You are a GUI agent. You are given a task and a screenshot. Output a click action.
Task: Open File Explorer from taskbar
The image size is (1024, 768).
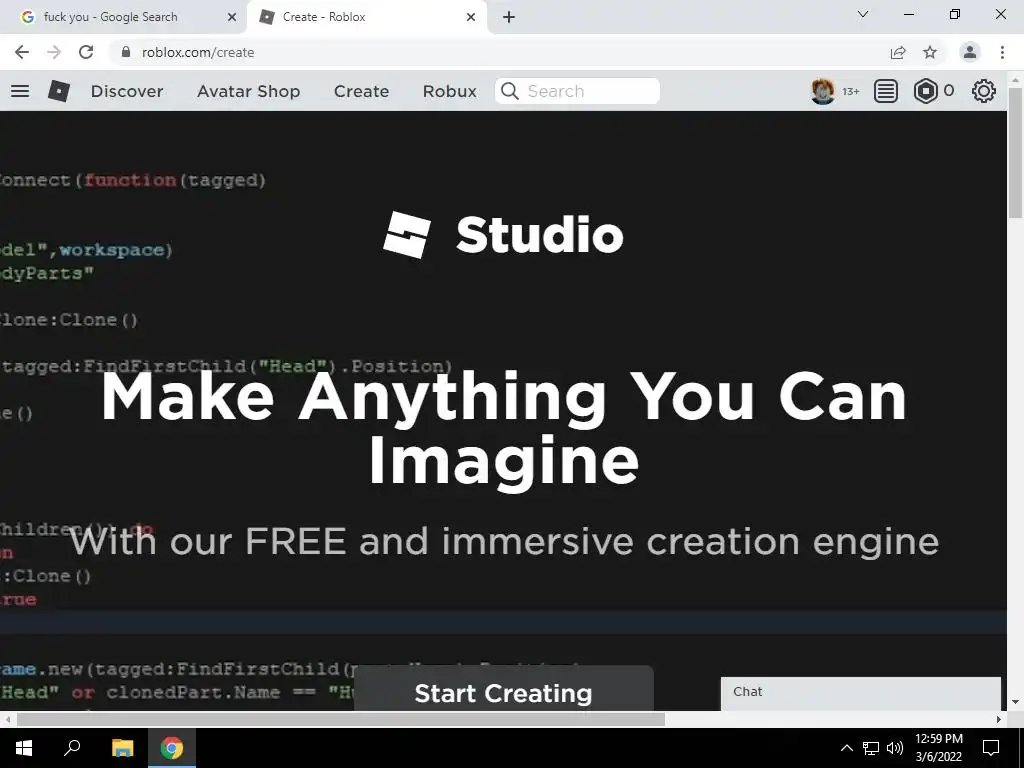pos(122,748)
